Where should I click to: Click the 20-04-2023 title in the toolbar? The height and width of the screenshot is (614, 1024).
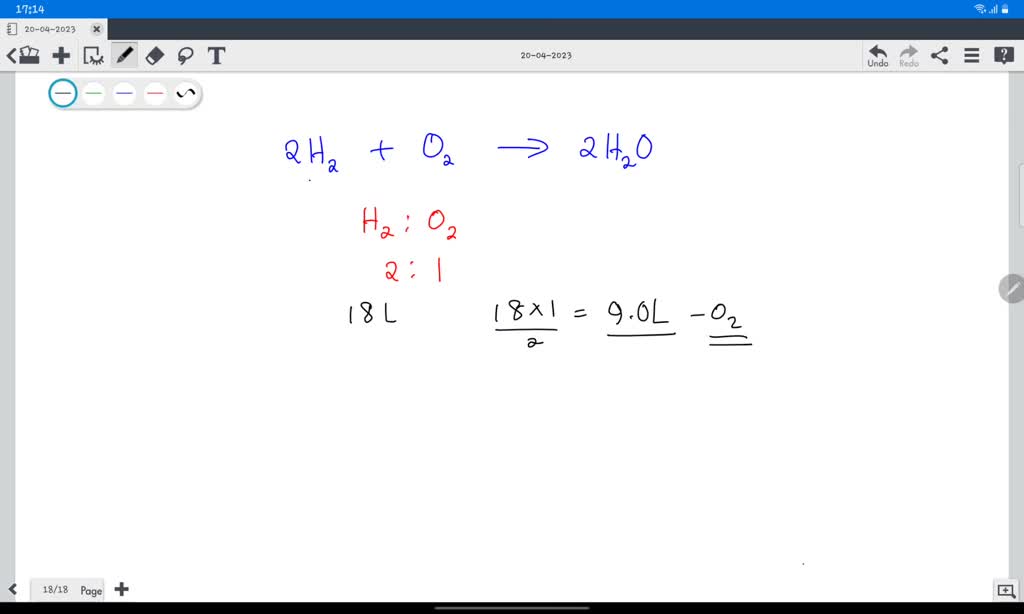coord(546,55)
